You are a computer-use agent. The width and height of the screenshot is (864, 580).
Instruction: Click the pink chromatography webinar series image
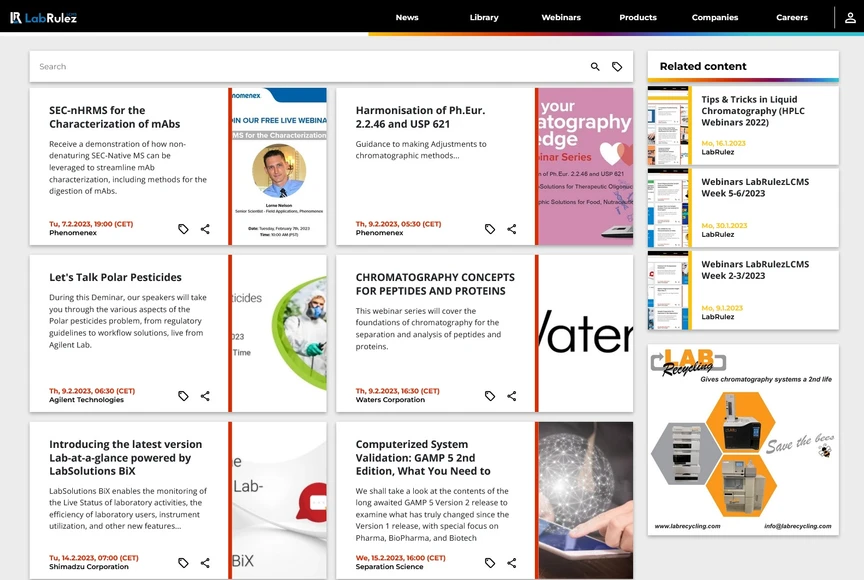(x=586, y=166)
